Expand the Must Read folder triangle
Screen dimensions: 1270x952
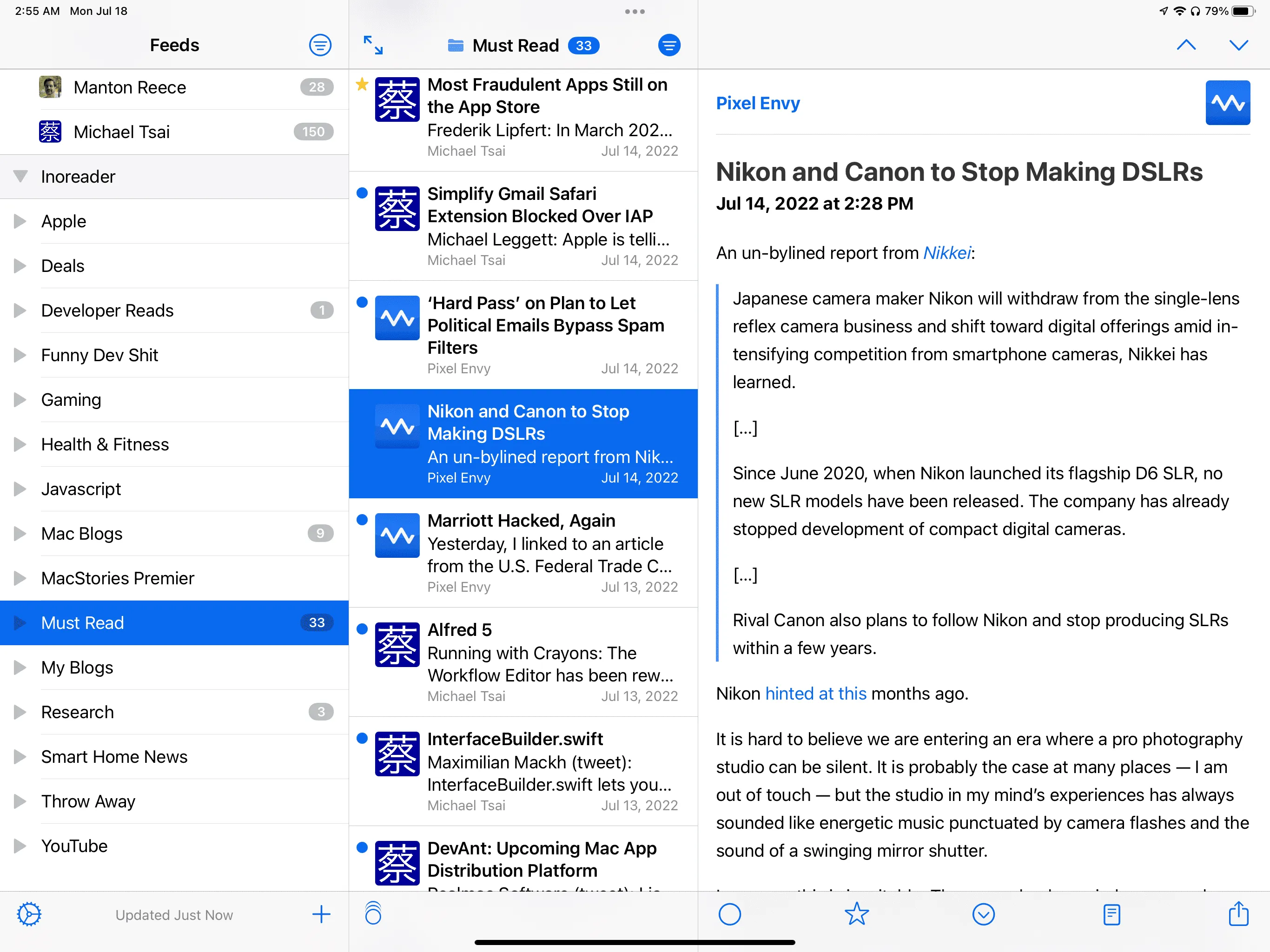(20, 622)
